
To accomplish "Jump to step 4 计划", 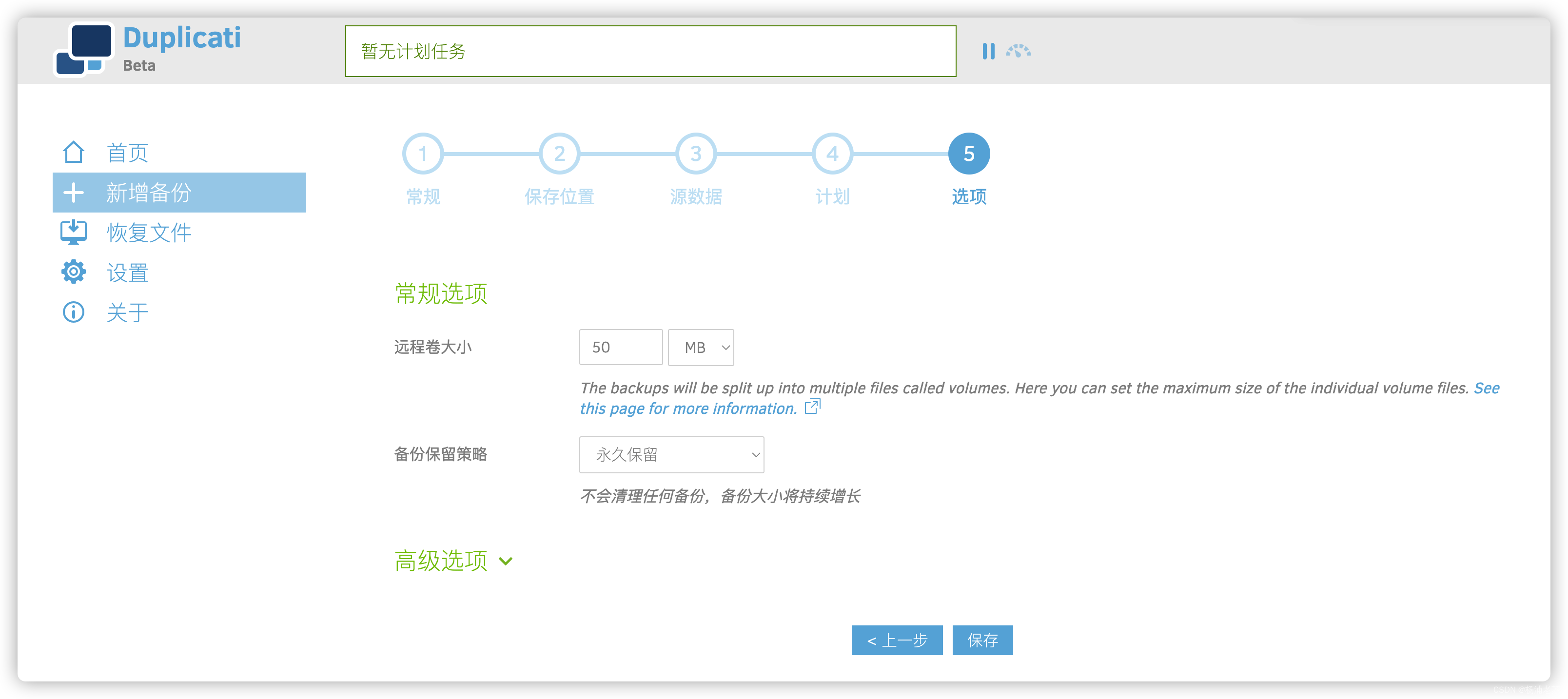I will [x=832, y=154].
